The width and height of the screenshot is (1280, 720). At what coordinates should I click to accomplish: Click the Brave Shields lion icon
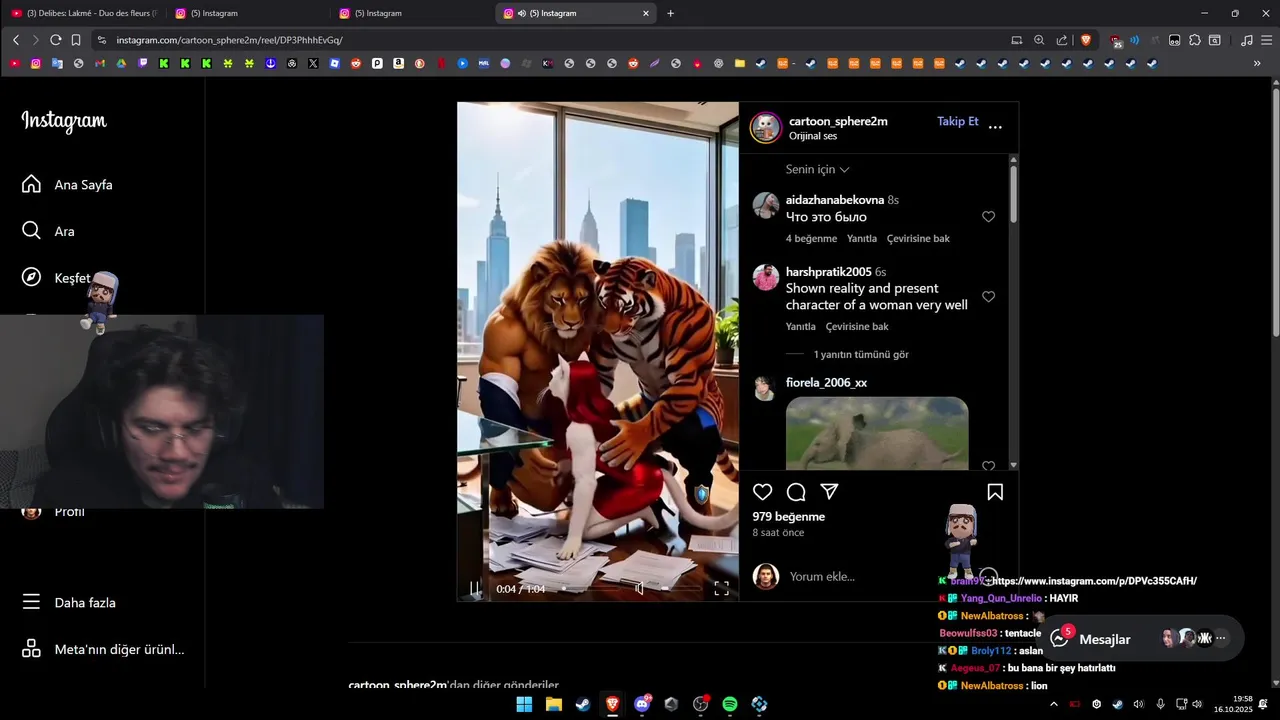[x=1086, y=40]
